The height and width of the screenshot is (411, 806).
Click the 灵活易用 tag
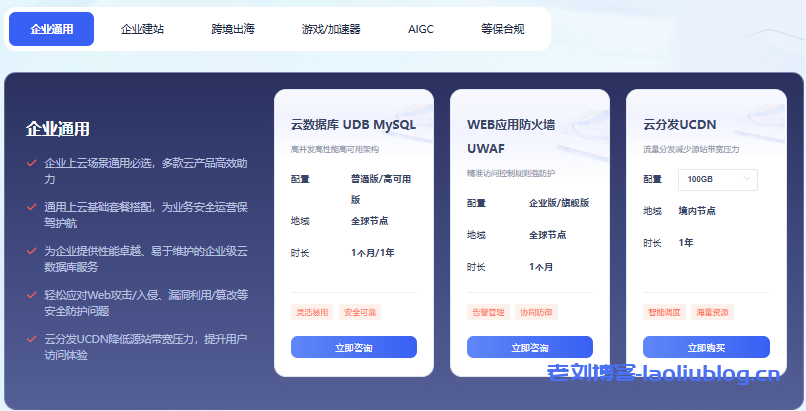311,312
